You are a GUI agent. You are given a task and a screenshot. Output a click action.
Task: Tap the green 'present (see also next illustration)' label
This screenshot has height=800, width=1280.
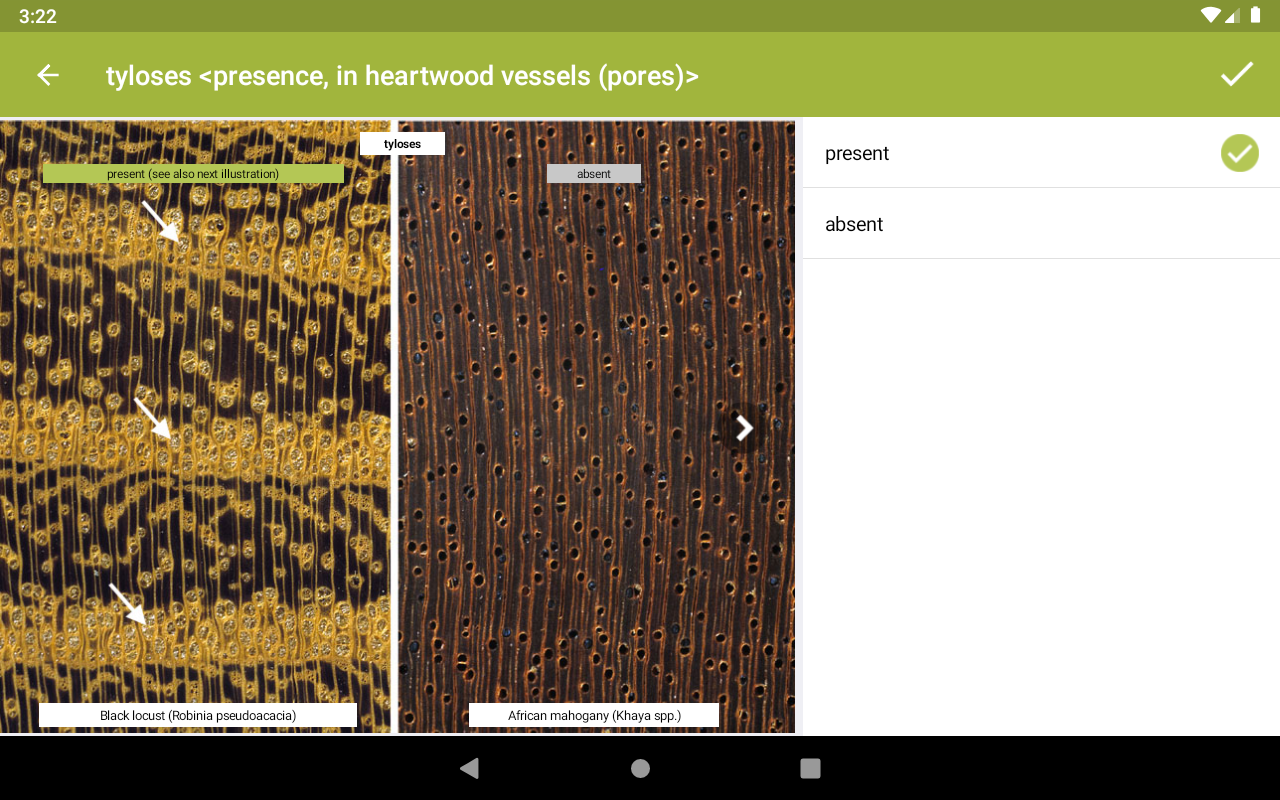[193, 174]
